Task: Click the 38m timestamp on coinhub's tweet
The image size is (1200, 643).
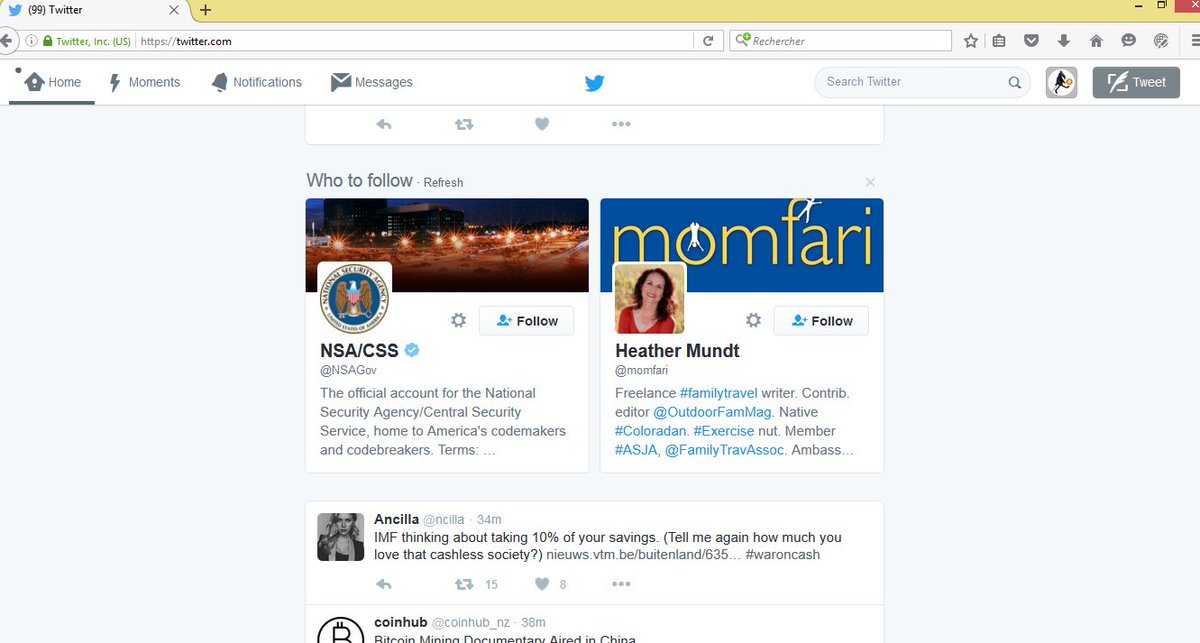Action: point(533,622)
